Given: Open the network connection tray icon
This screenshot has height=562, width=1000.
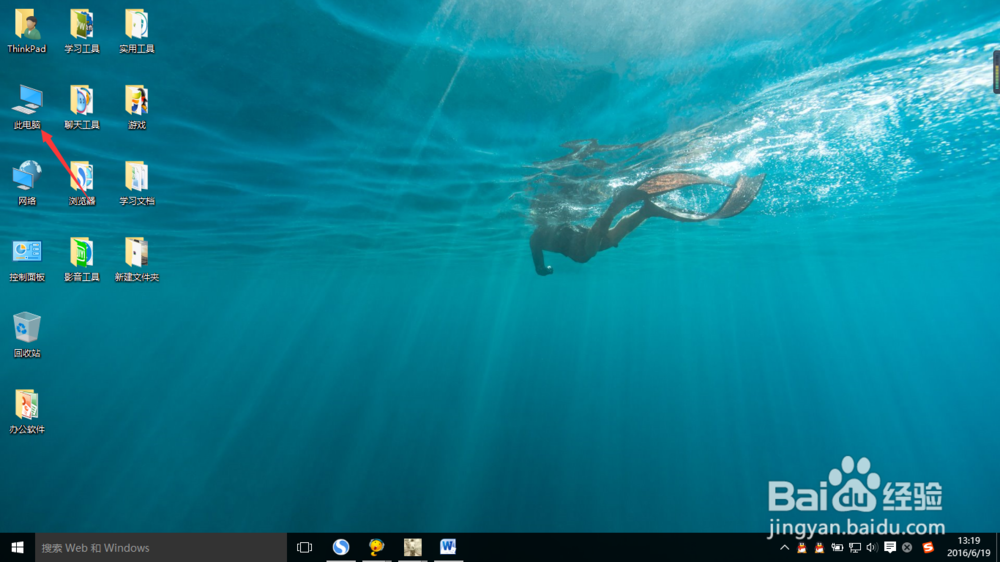Looking at the screenshot, I should pyautogui.click(x=855, y=547).
